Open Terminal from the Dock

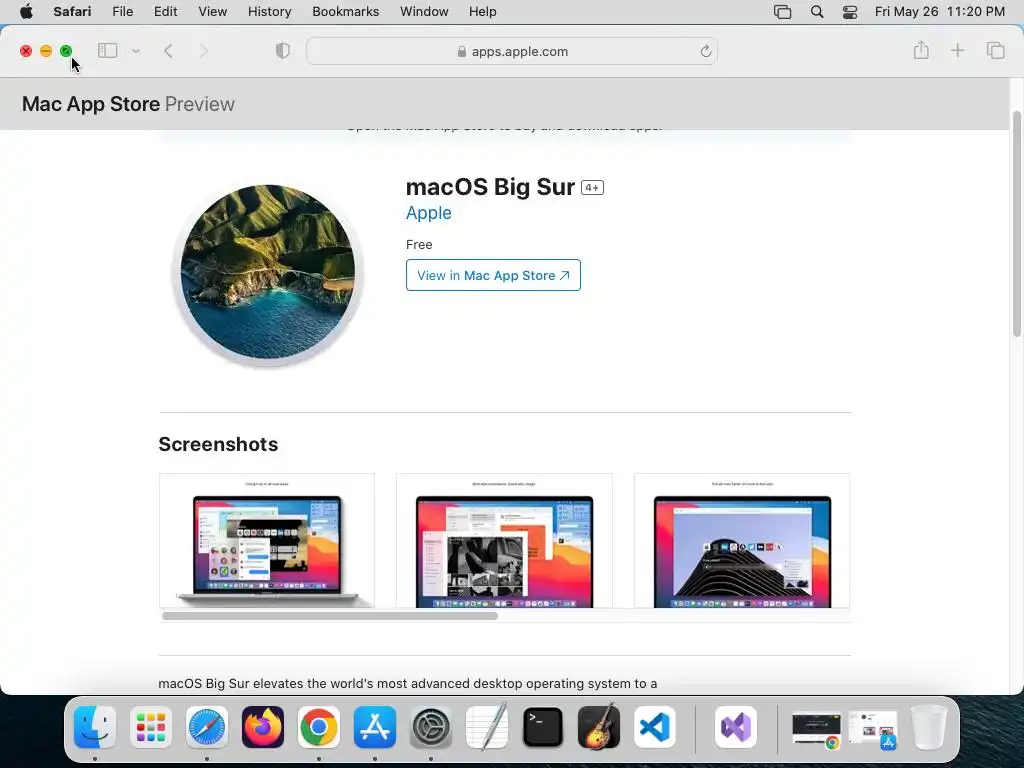click(543, 727)
